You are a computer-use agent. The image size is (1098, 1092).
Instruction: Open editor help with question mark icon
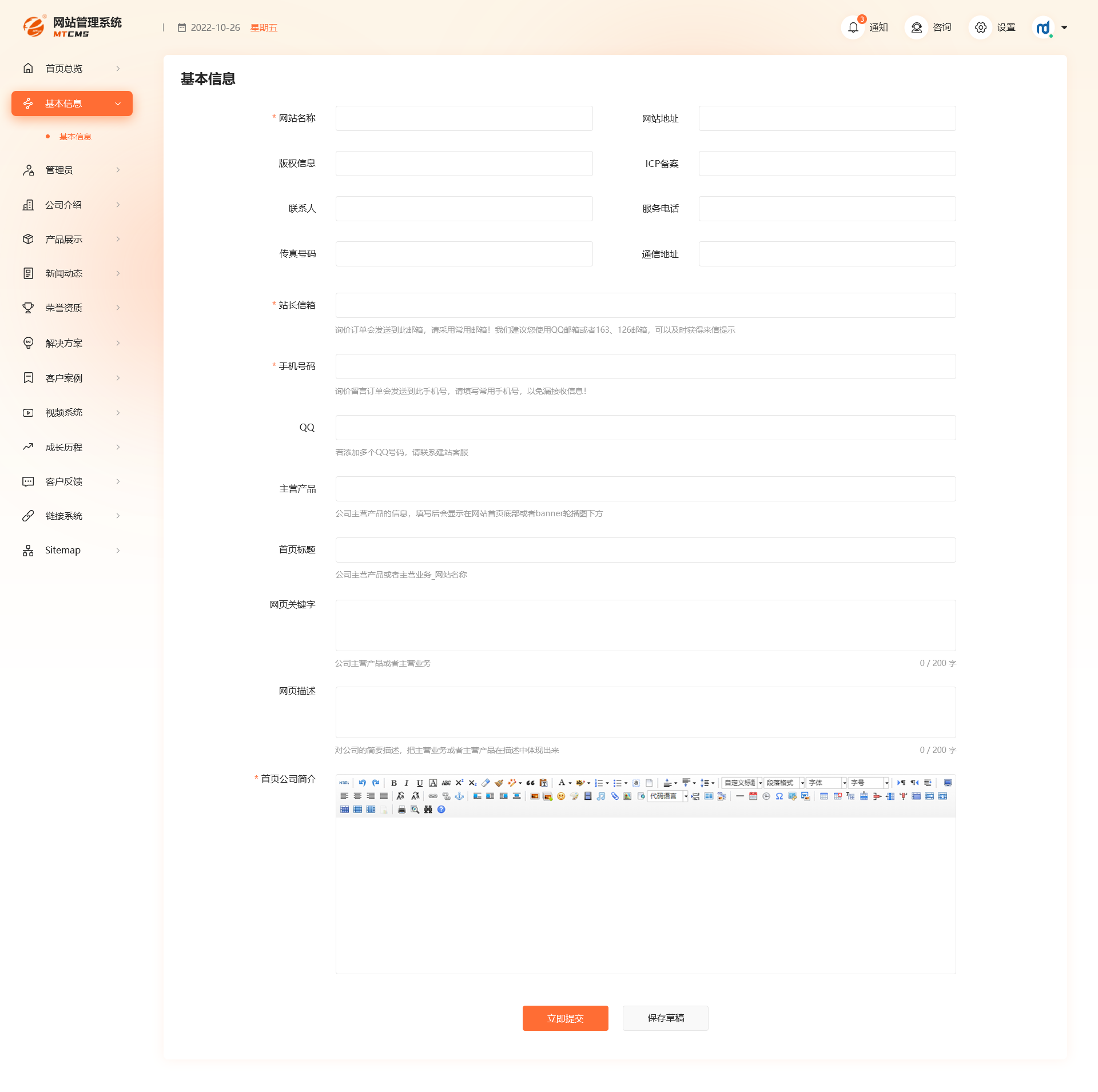[x=441, y=810]
